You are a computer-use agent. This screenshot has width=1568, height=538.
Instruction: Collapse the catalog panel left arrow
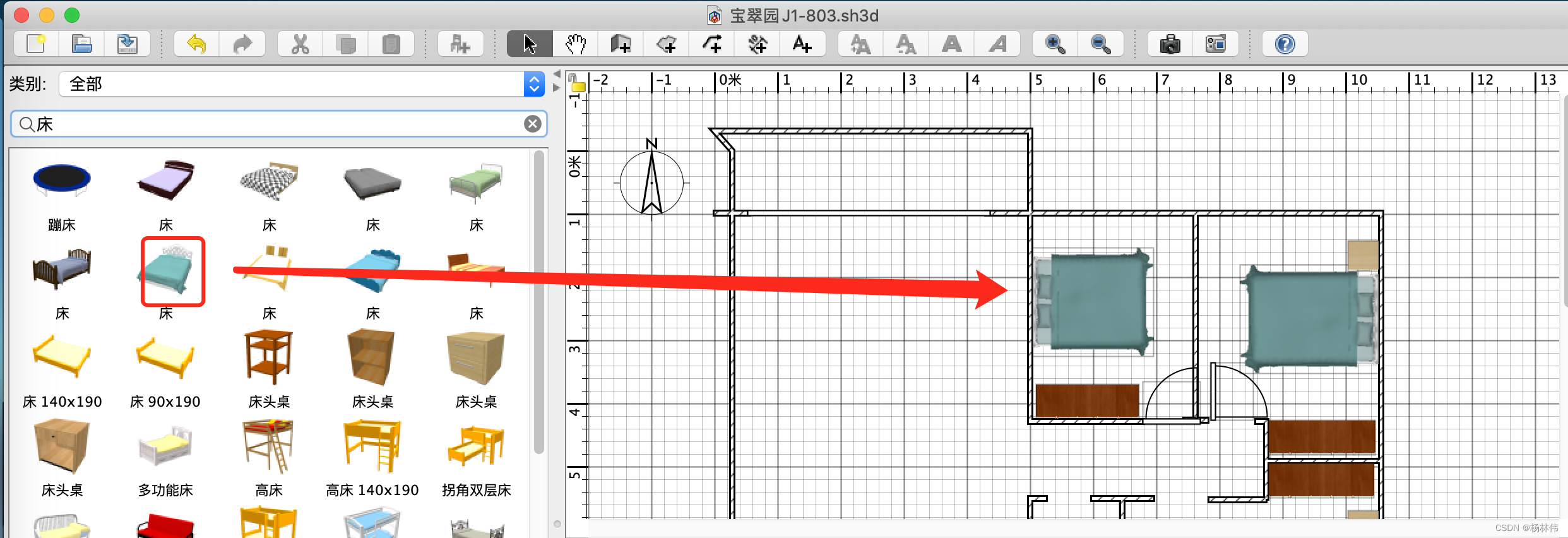[x=556, y=75]
